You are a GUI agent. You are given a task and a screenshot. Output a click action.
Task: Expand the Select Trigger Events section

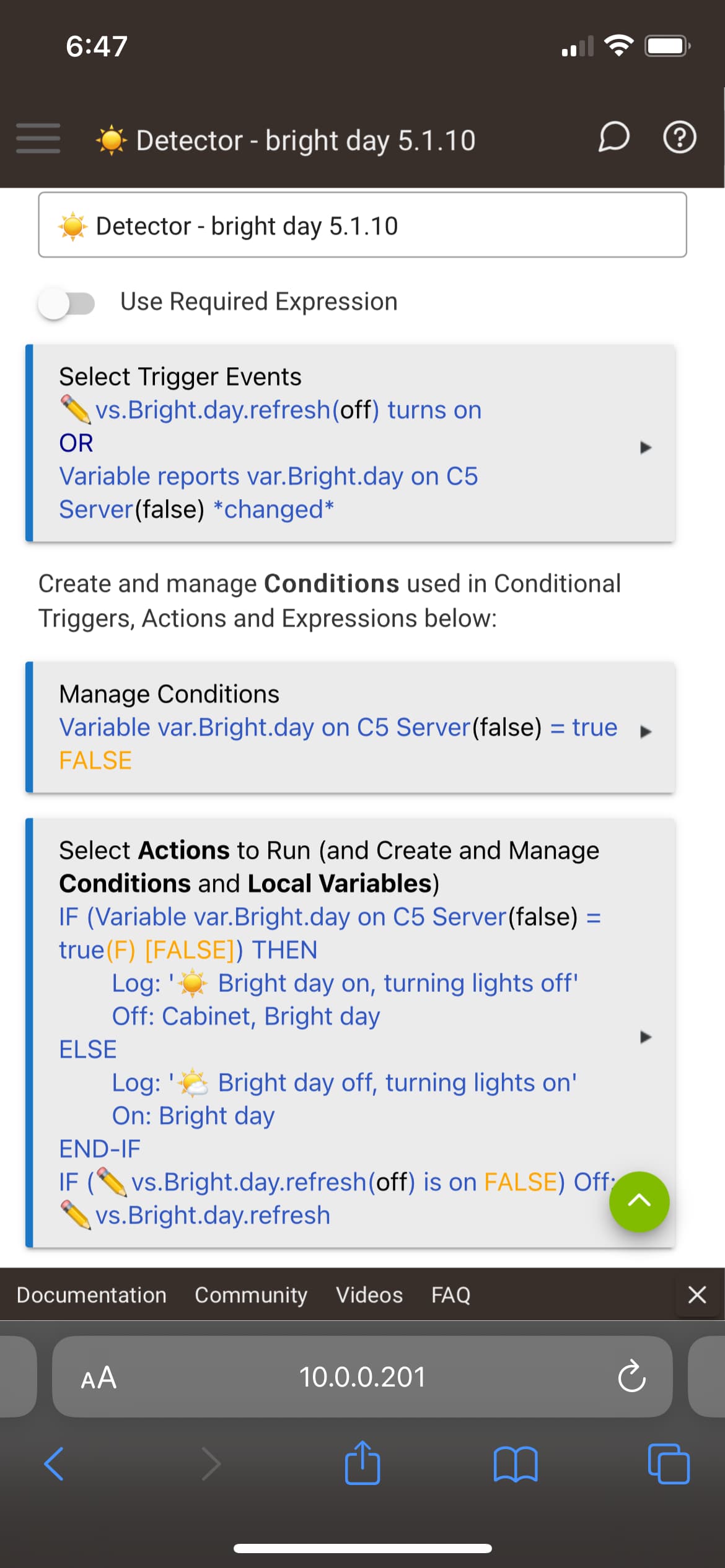(x=351, y=443)
